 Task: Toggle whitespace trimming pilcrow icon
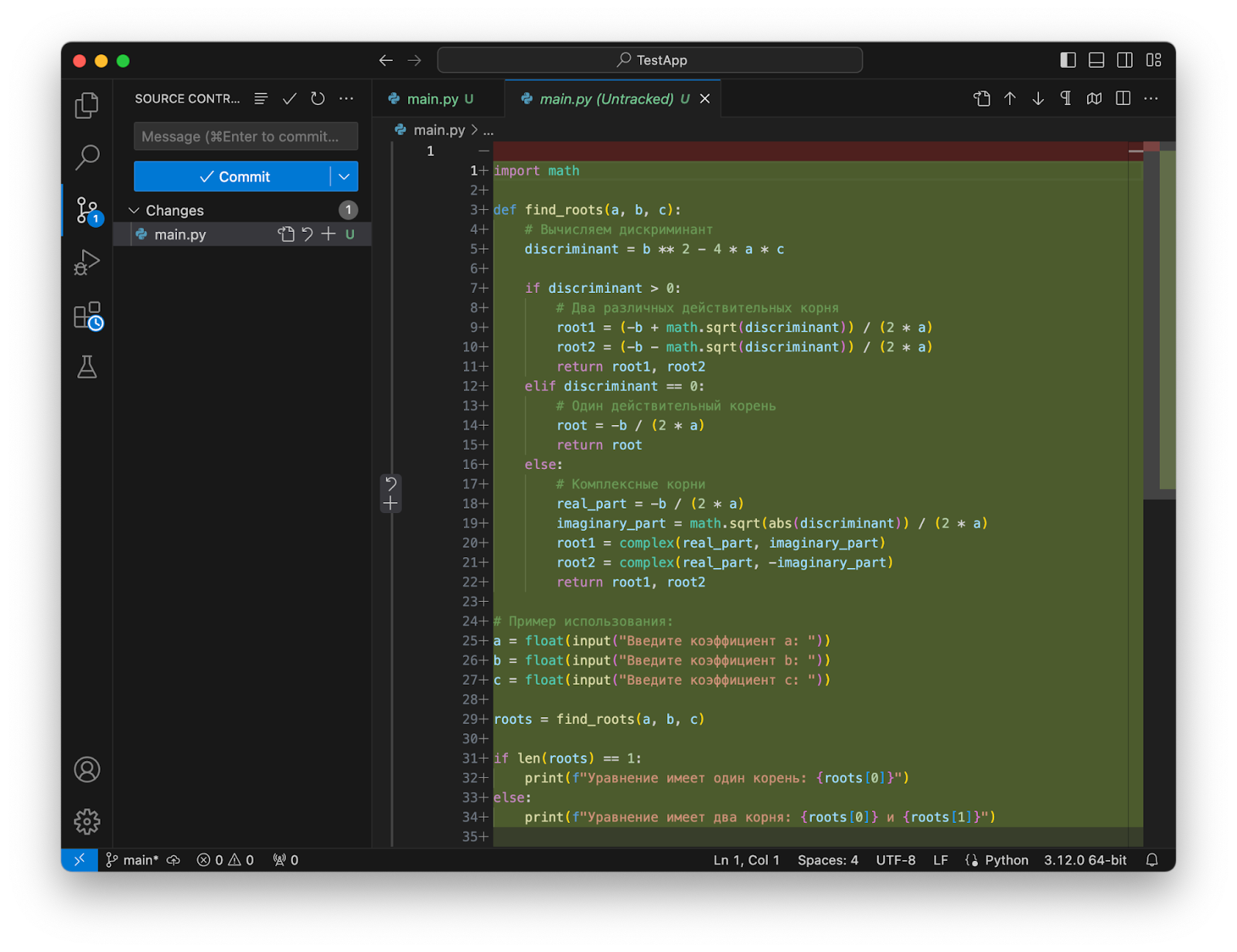[1066, 99]
